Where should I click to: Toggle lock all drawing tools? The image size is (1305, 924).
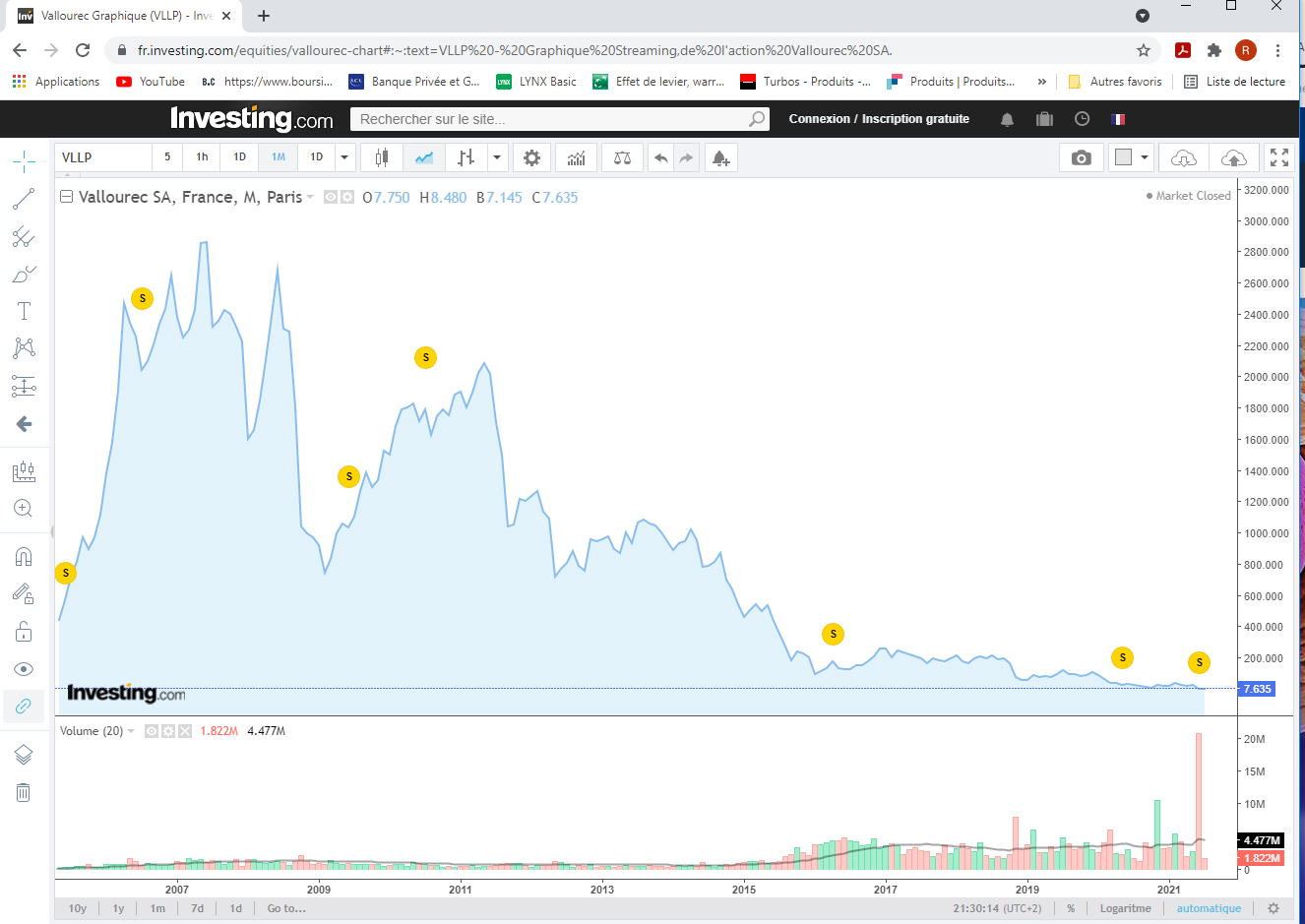(x=24, y=631)
